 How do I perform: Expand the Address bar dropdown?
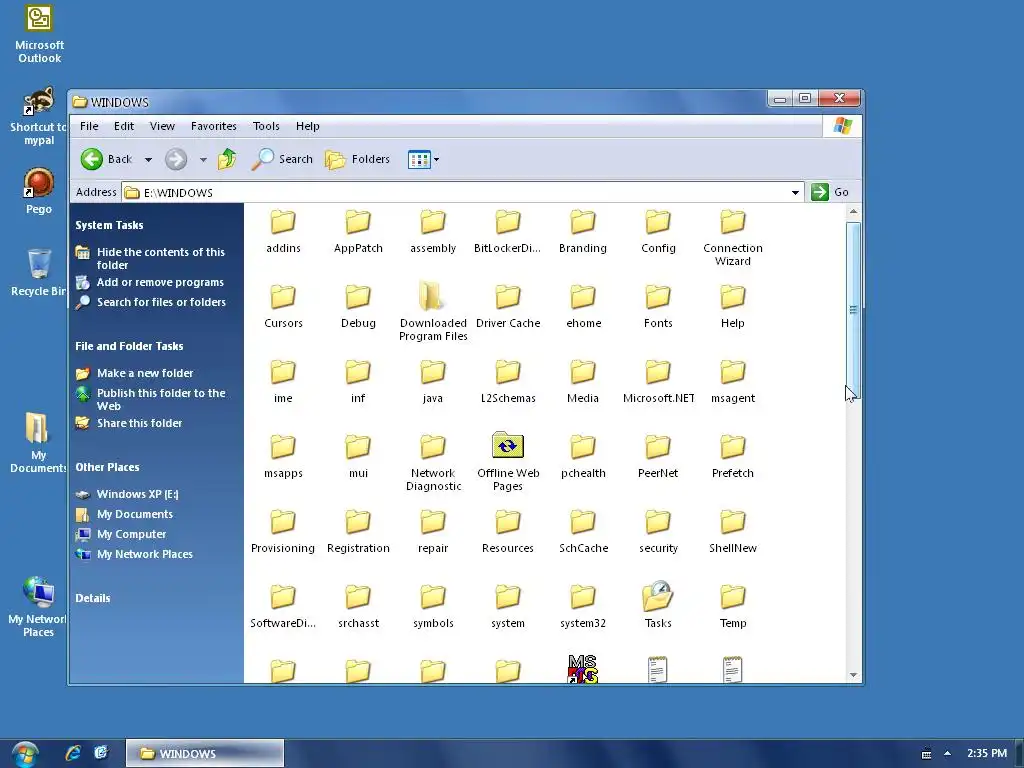(x=795, y=193)
